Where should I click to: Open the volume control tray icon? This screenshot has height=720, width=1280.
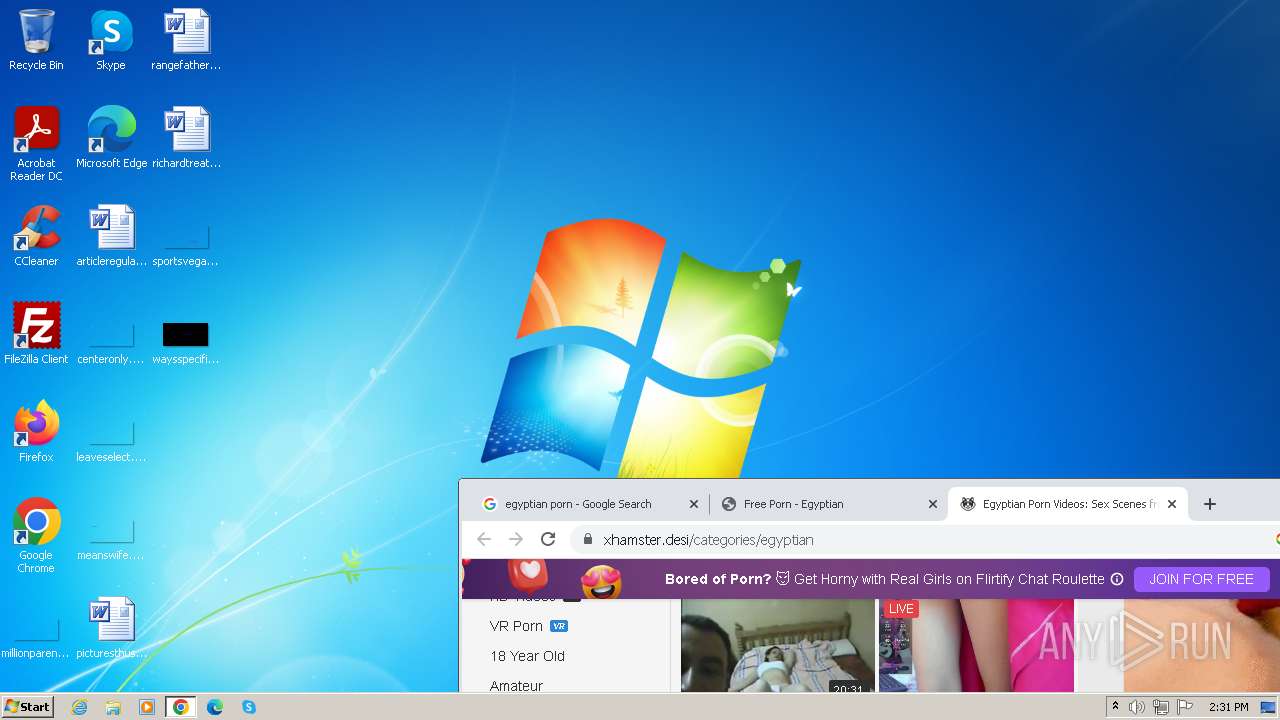1137,707
